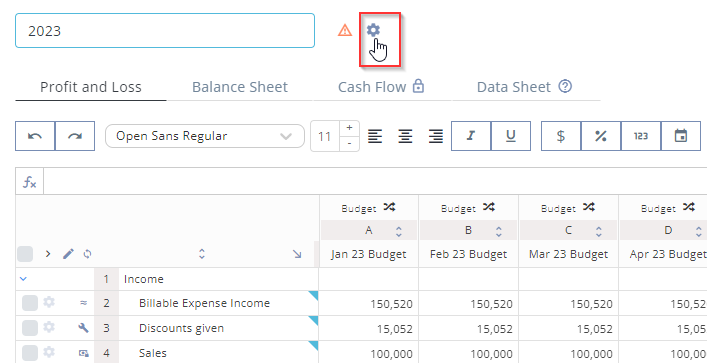Click approximate symbol icon on row 2
Screen dimensions: 707x363
(x=83, y=303)
